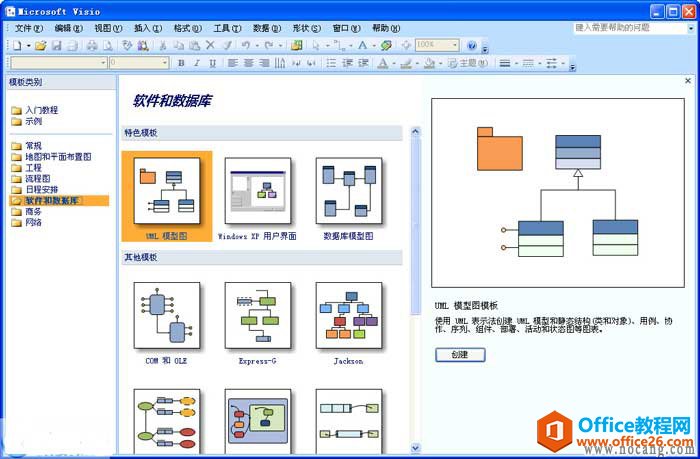Click the Save disk icon
This screenshot has width=700, height=459.
coord(56,46)
